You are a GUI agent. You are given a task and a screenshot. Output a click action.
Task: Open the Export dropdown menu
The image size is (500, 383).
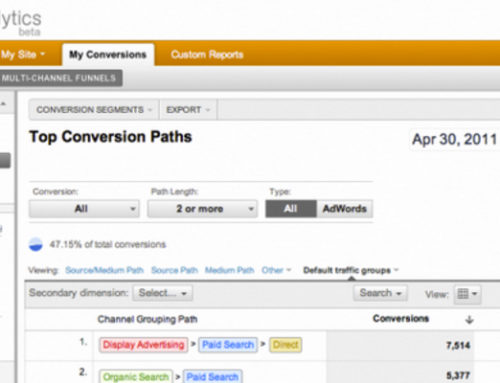(x=188, y=110)
